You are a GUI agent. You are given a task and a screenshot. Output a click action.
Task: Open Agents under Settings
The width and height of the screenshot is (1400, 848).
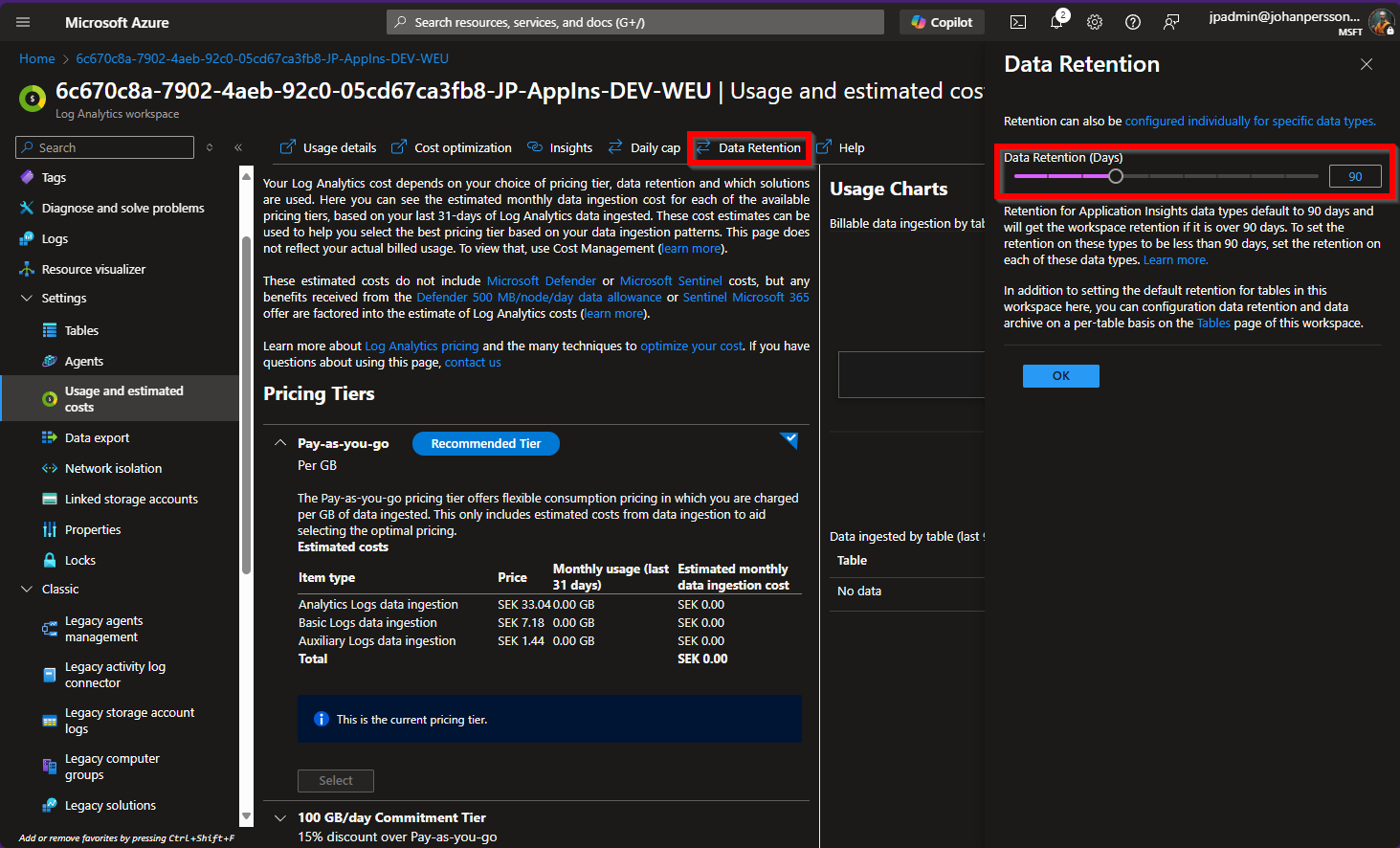click(x=84, y=361)
